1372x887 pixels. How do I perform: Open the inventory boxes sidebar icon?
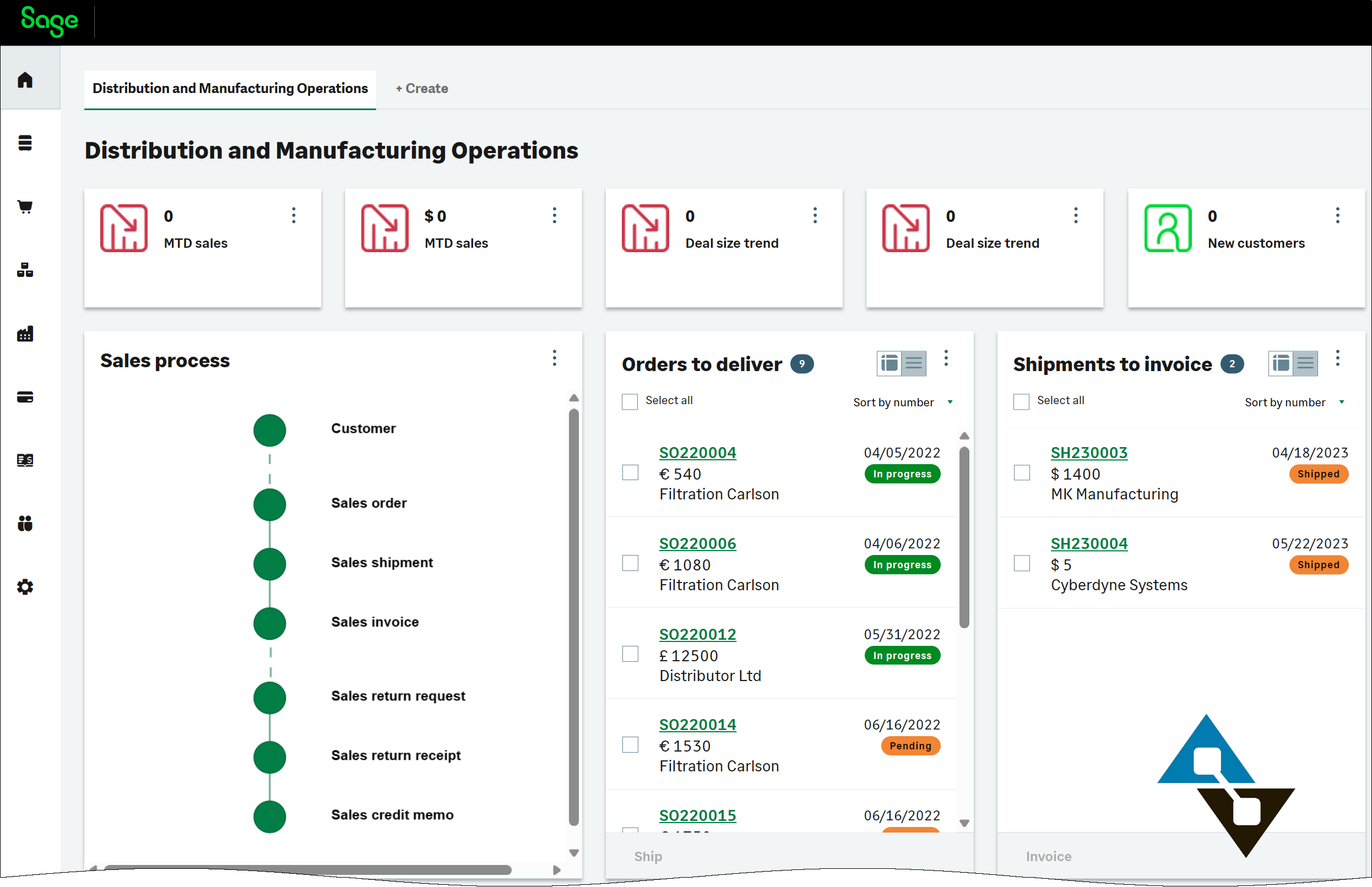(25, 270)
